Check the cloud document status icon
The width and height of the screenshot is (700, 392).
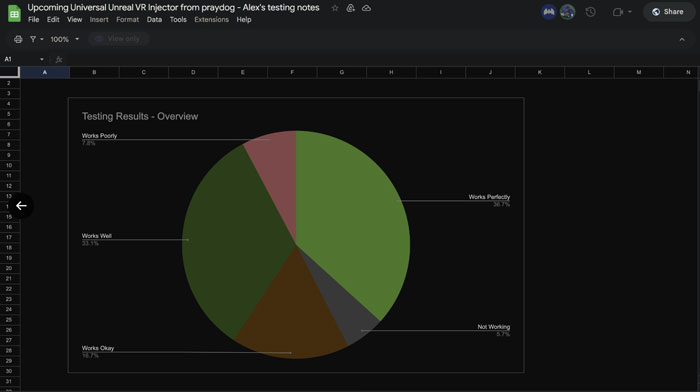click(367, 8)
